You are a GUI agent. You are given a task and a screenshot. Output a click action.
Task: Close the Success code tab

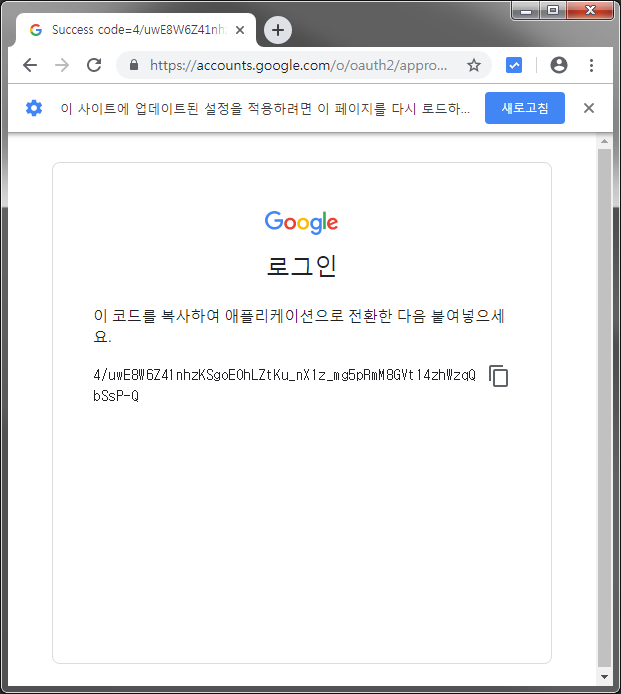pyautogui.click(x=240, y=30)
